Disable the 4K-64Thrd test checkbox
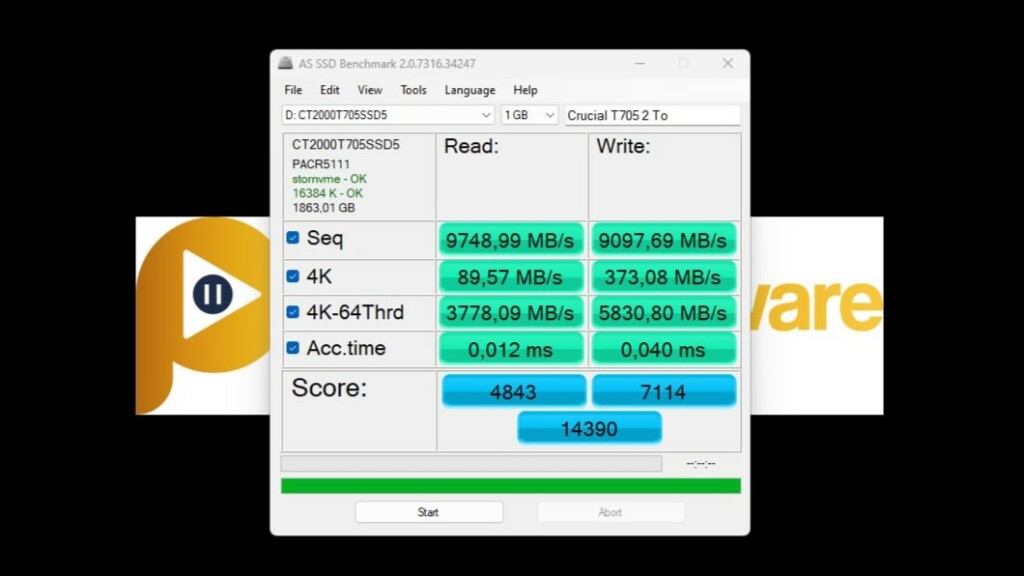 pos(293,312)
